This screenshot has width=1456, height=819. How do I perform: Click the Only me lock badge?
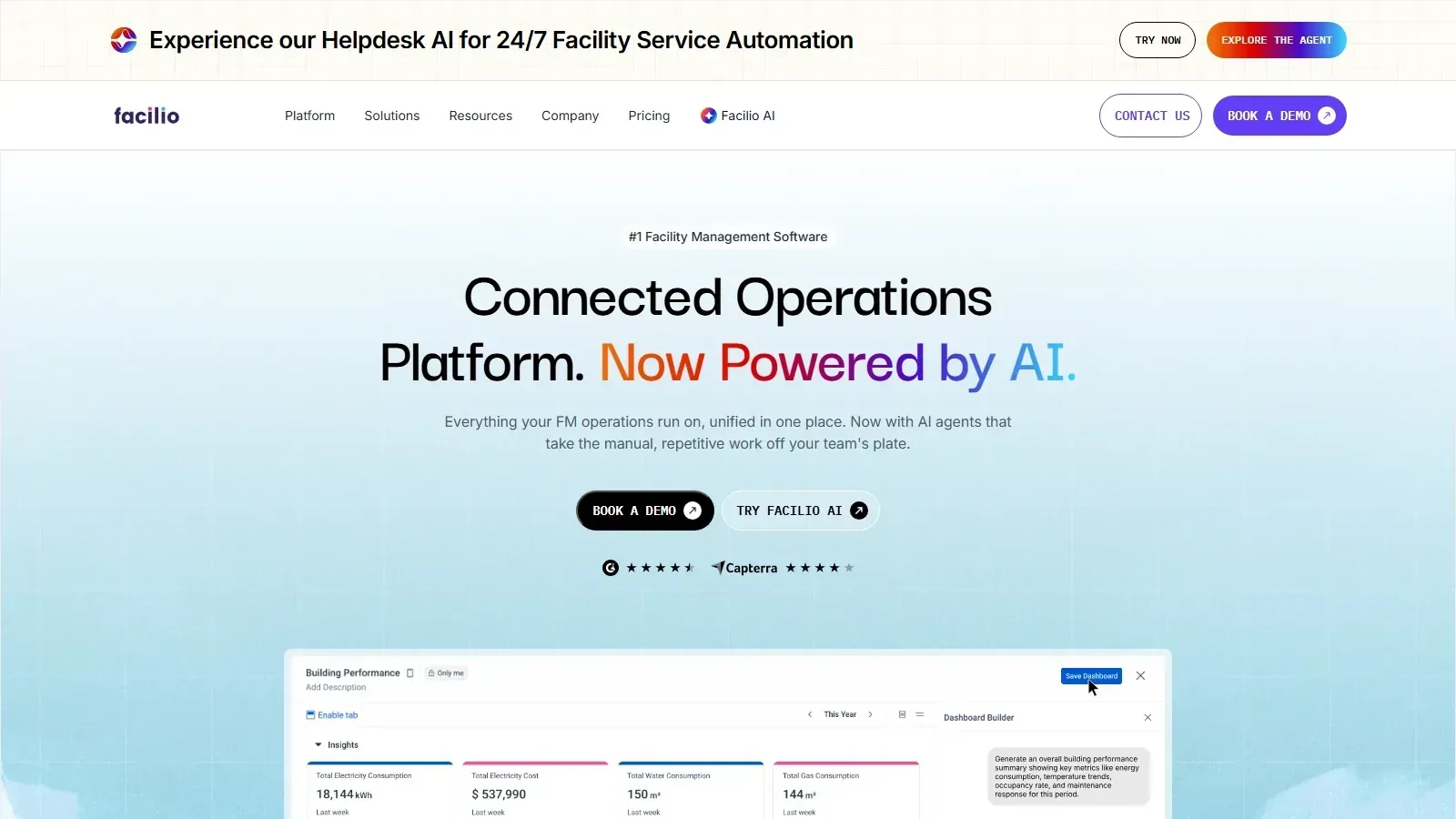(446, 673)
